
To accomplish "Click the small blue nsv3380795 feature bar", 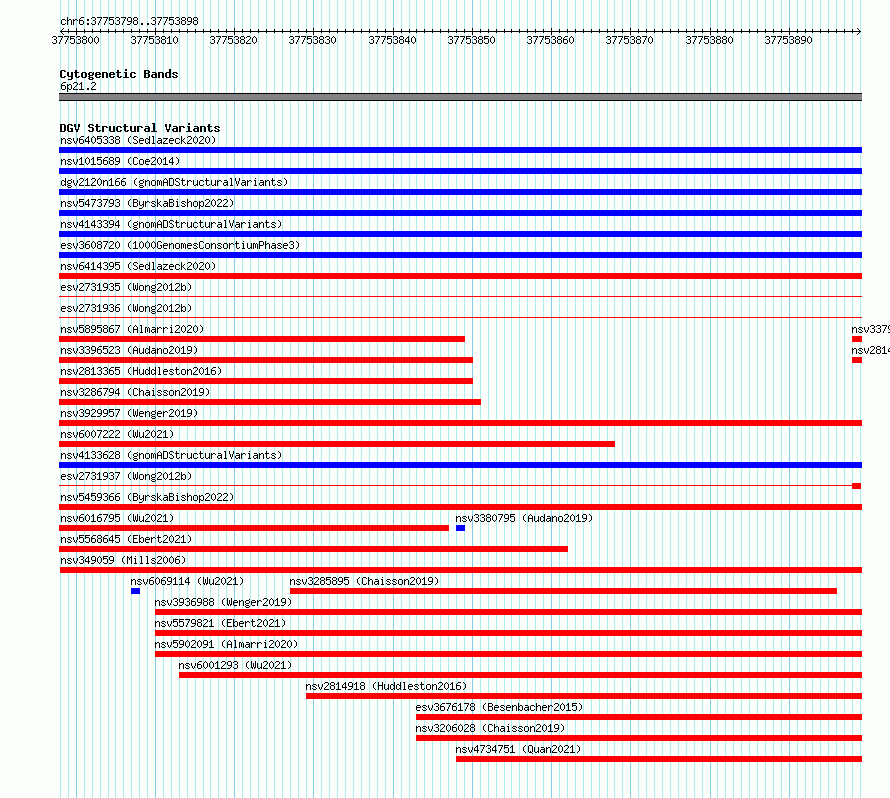I will click(x=460, y=528).
